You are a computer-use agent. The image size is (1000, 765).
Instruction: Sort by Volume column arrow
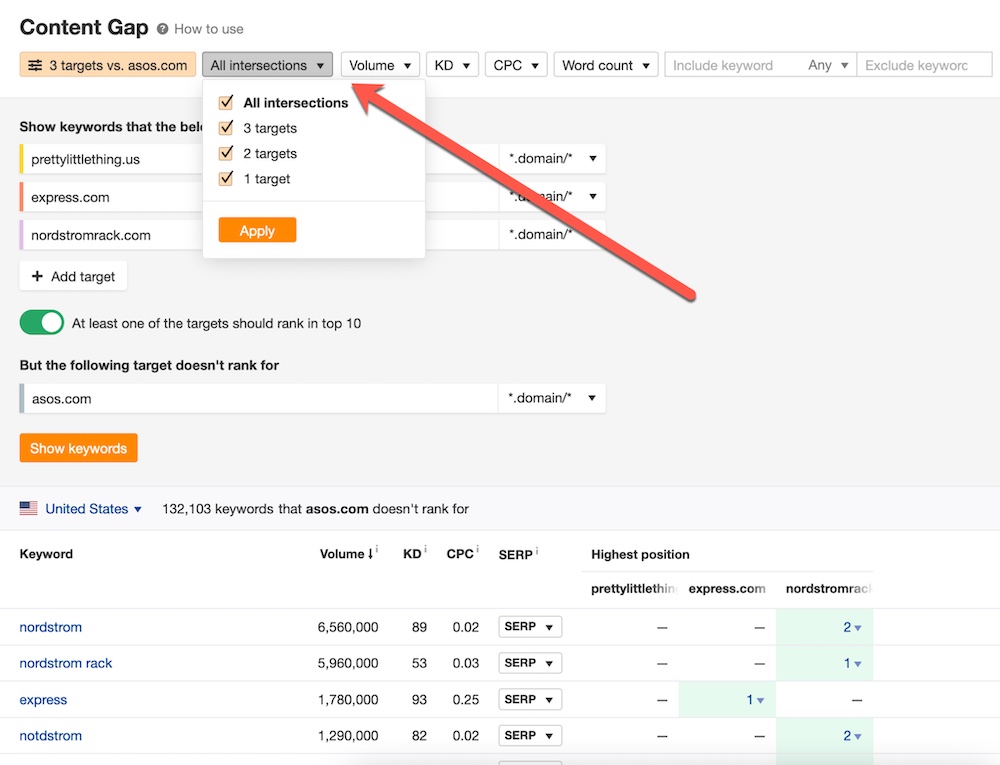coord(370,554)
